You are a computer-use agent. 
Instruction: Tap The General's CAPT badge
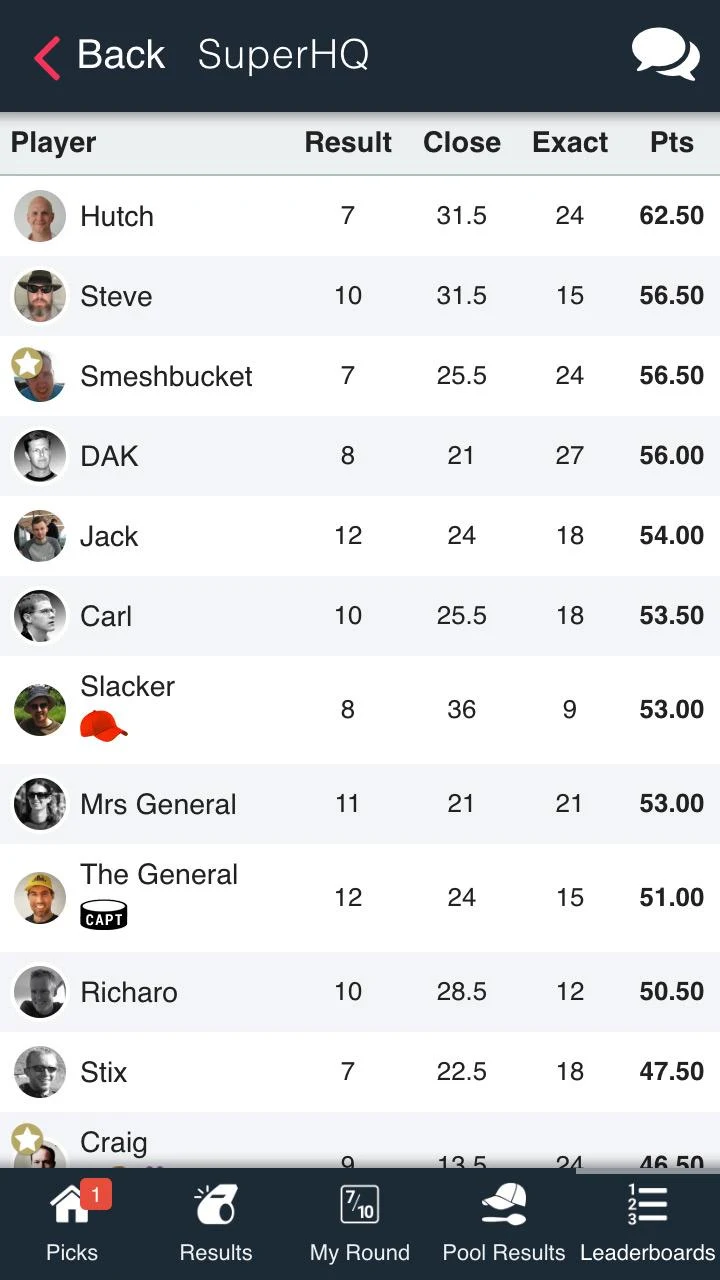[x=104, y=915]
